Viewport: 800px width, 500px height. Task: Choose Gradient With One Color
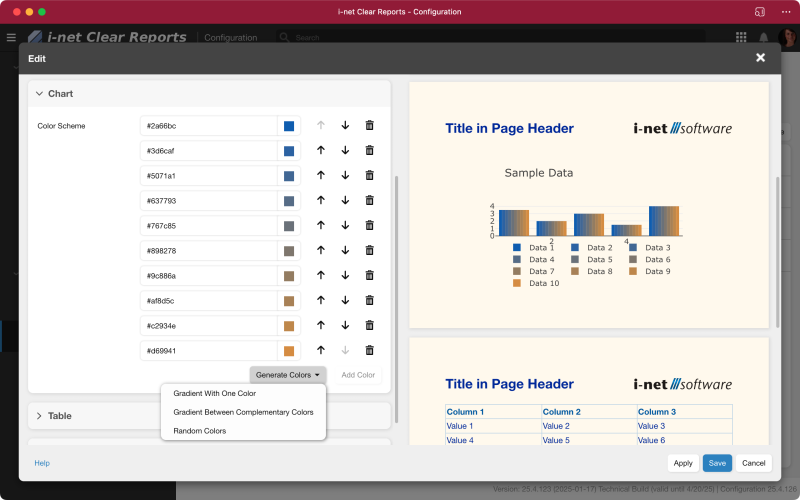click(214, 394)
